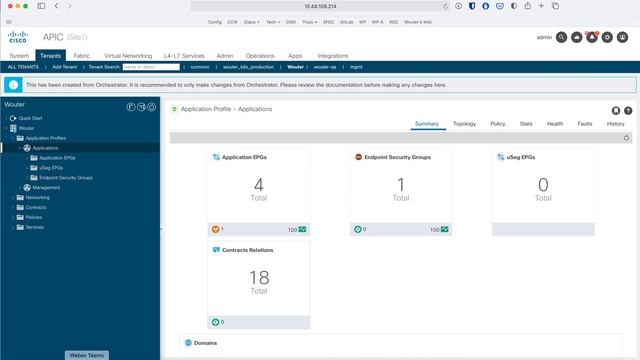Viewport: 640px width, 360px height.
Task: Switch to the Topology tab
Action: click(464, 124)
